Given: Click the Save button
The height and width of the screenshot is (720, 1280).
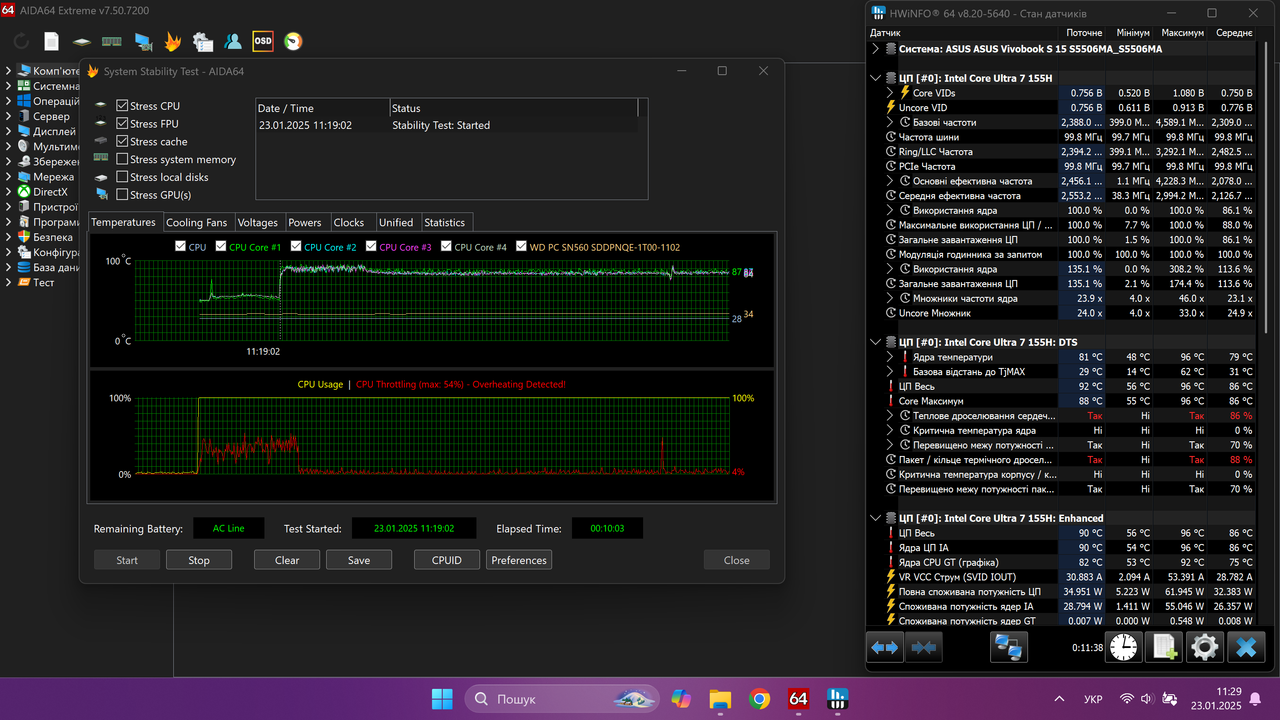Looking at the screenshot, I should tap(359, 560).
